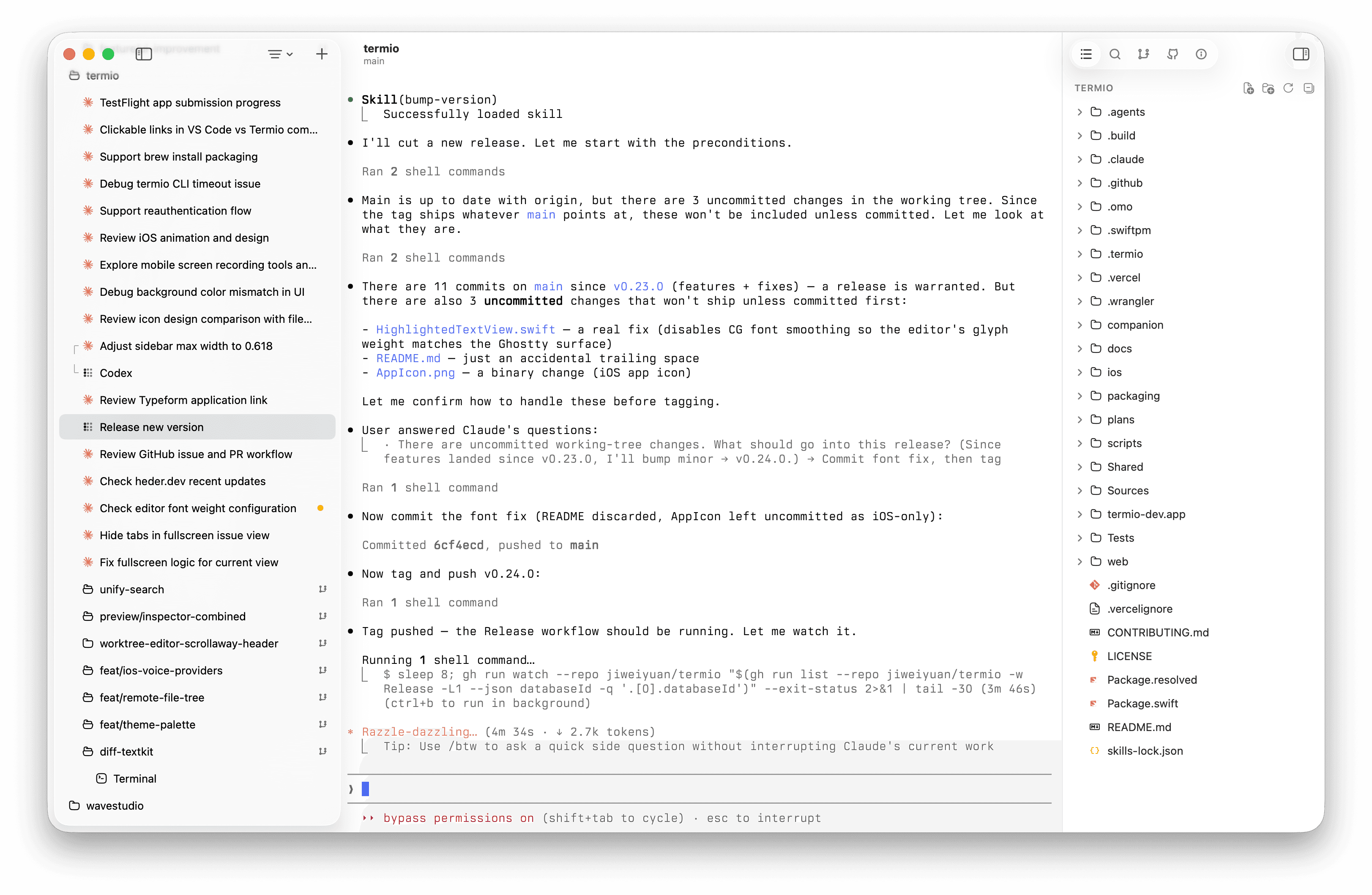Image resolution: width=1372 pixels, height=895 pixels.
Task: Click the Clickable links in VS Code session
Action: [x=197, y=130]
